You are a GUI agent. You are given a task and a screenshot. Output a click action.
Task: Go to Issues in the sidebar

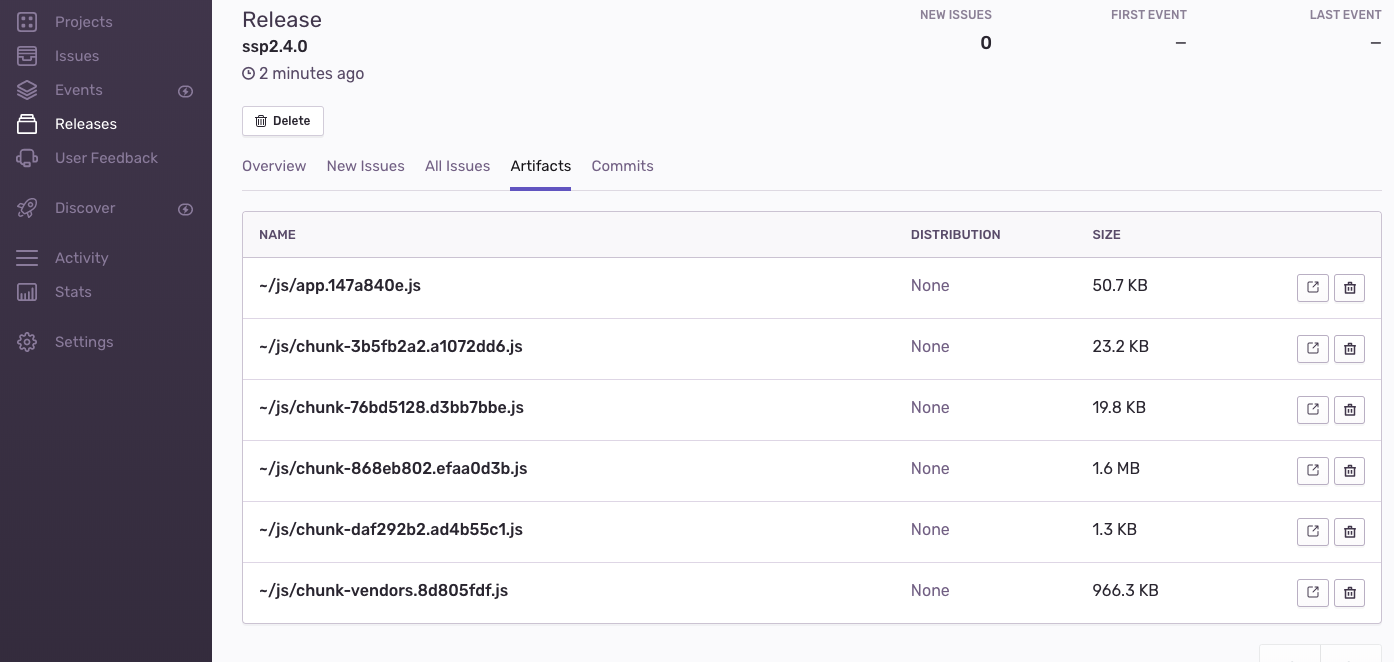tap(77, 56)
